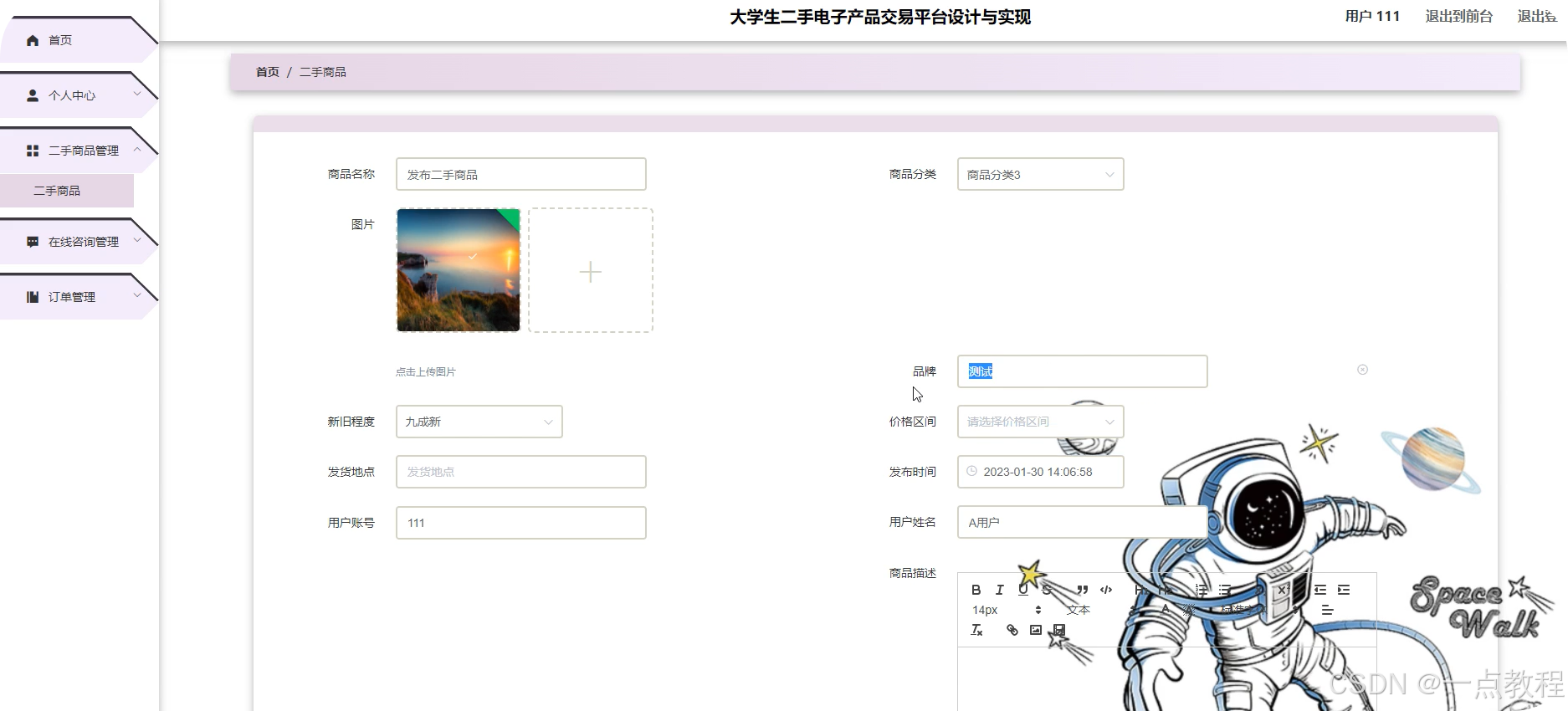
Task: Click 二手商品 breadcrumb item
Action: (x=323, y=72)
